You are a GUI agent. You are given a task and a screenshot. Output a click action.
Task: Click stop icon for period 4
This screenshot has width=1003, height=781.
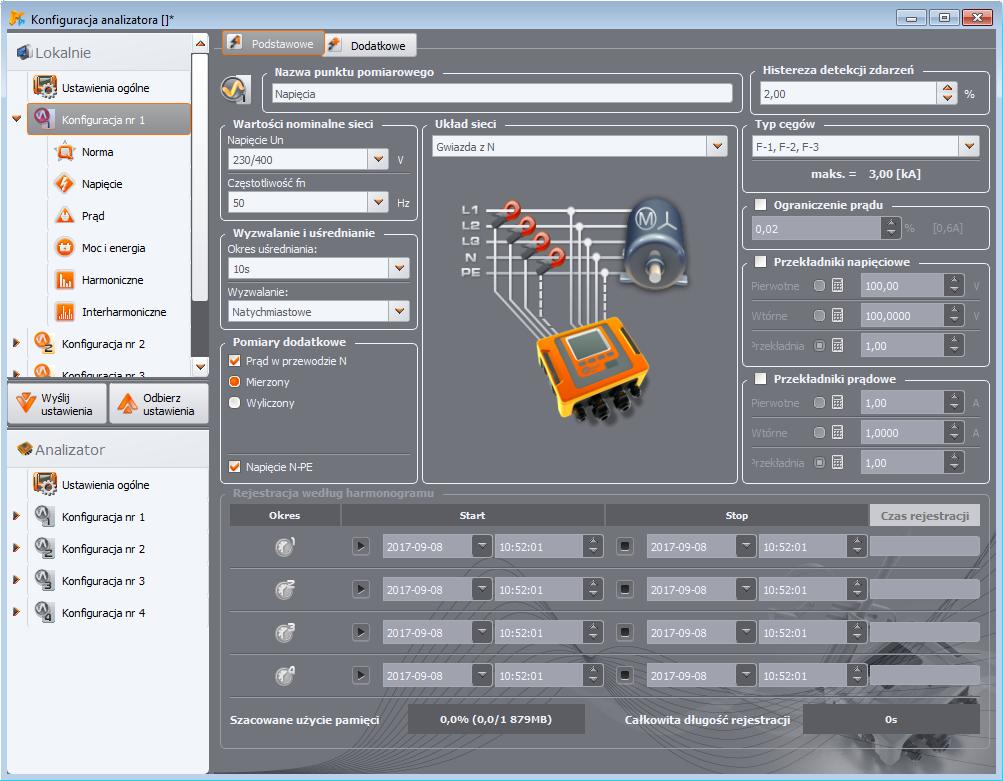[x=625, y=675]
